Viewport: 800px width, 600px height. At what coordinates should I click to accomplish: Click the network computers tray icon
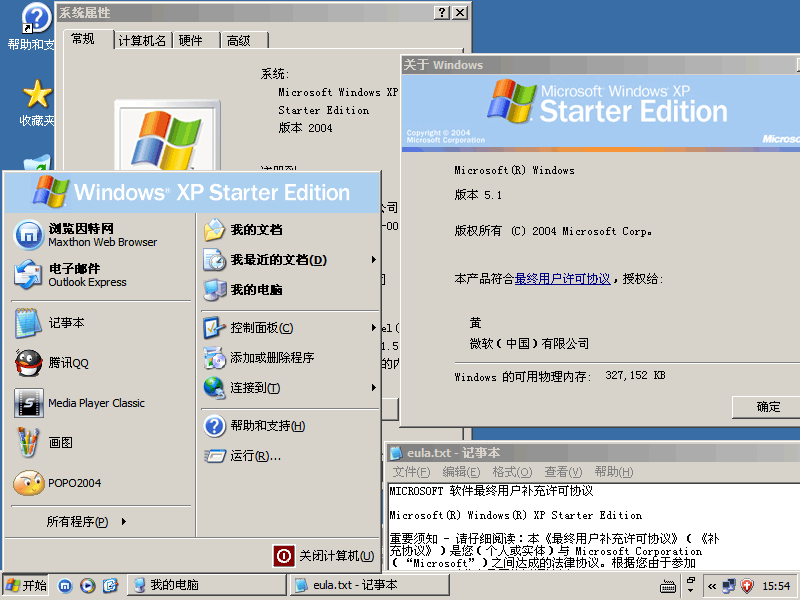coord(729,586)
